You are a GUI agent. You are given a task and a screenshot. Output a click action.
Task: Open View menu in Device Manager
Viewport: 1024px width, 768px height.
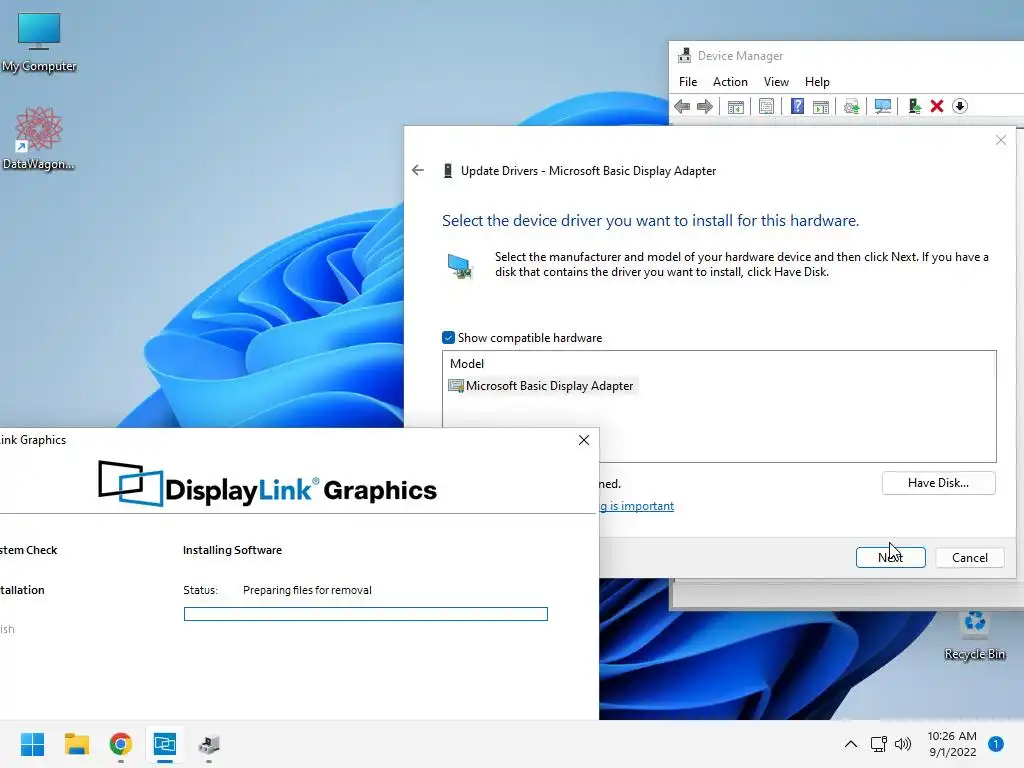(776, 82)
